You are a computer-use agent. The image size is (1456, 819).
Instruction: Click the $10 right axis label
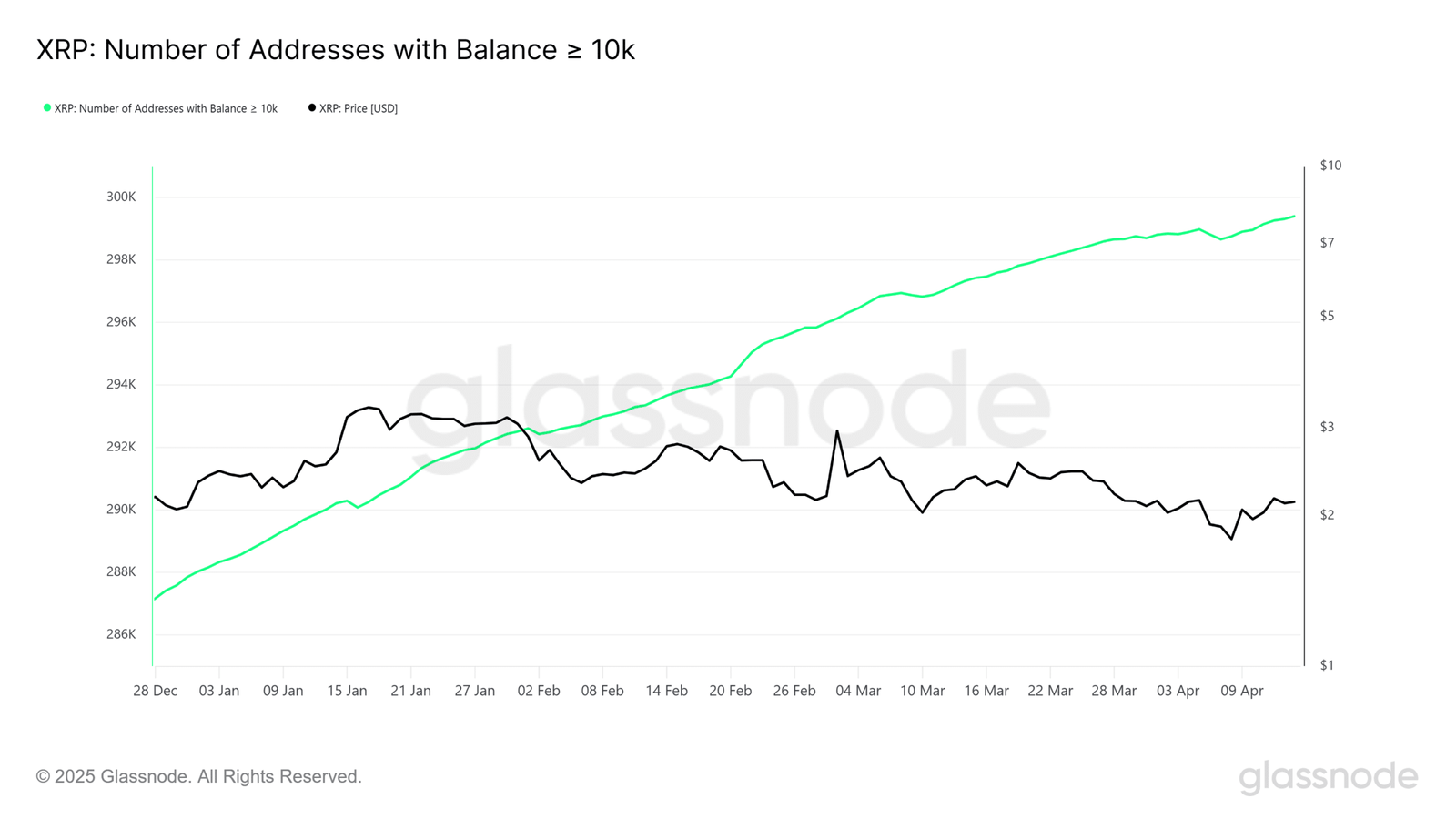[x=1330, y=166]
